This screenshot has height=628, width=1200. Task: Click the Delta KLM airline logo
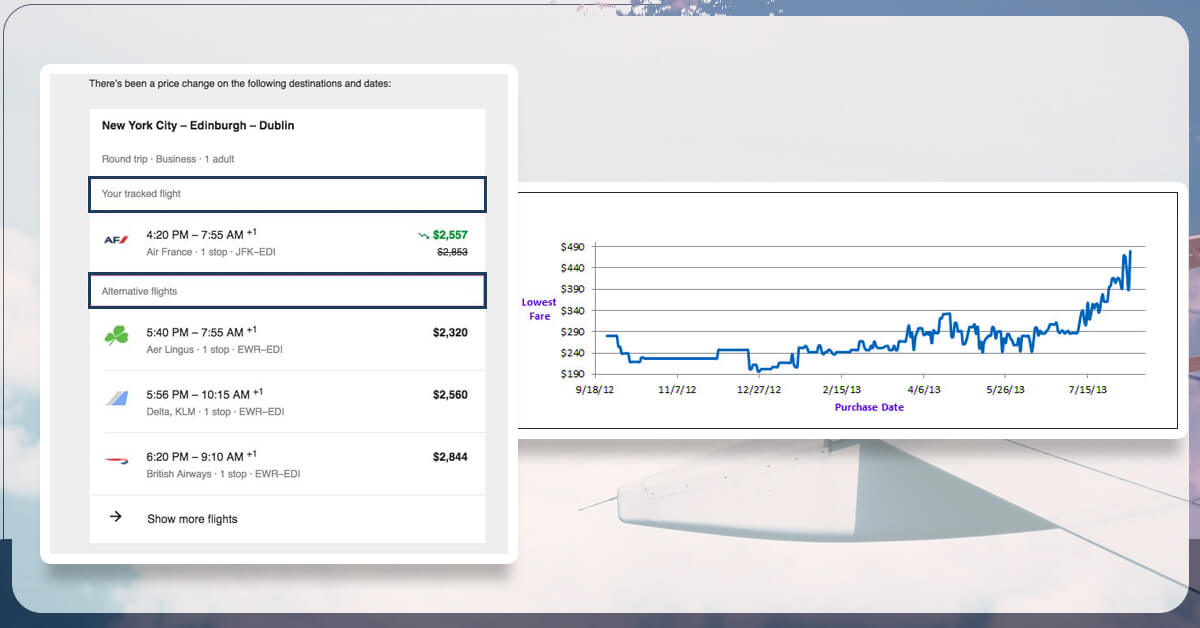point(116,399)
